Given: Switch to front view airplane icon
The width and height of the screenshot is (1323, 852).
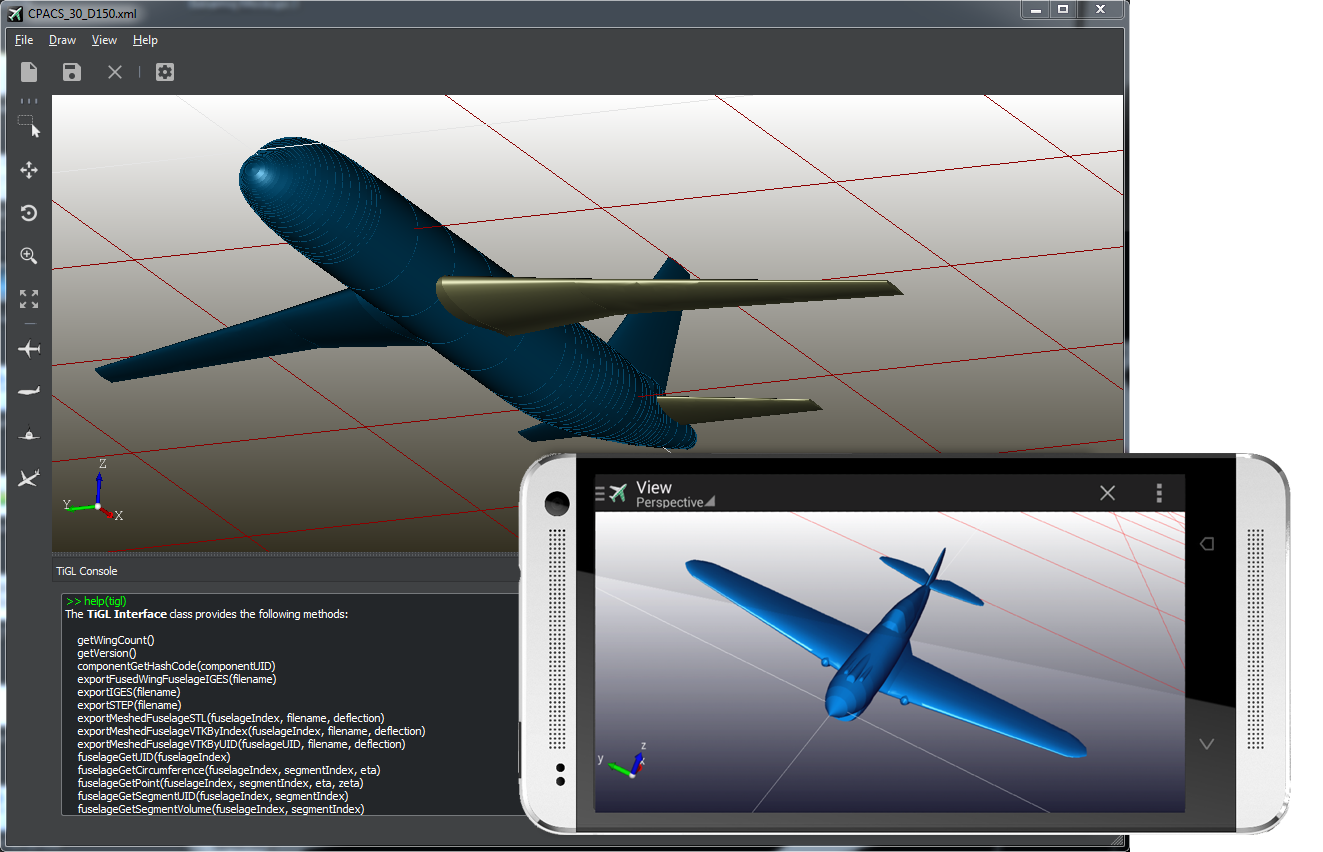Looking at the screenshot, I should (x=29, y=435).
